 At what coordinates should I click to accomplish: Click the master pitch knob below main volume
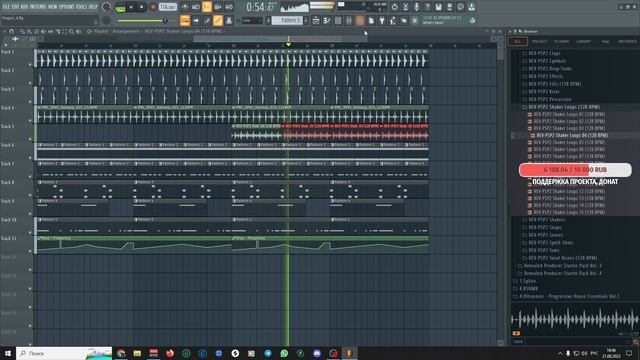coord(107,20)
